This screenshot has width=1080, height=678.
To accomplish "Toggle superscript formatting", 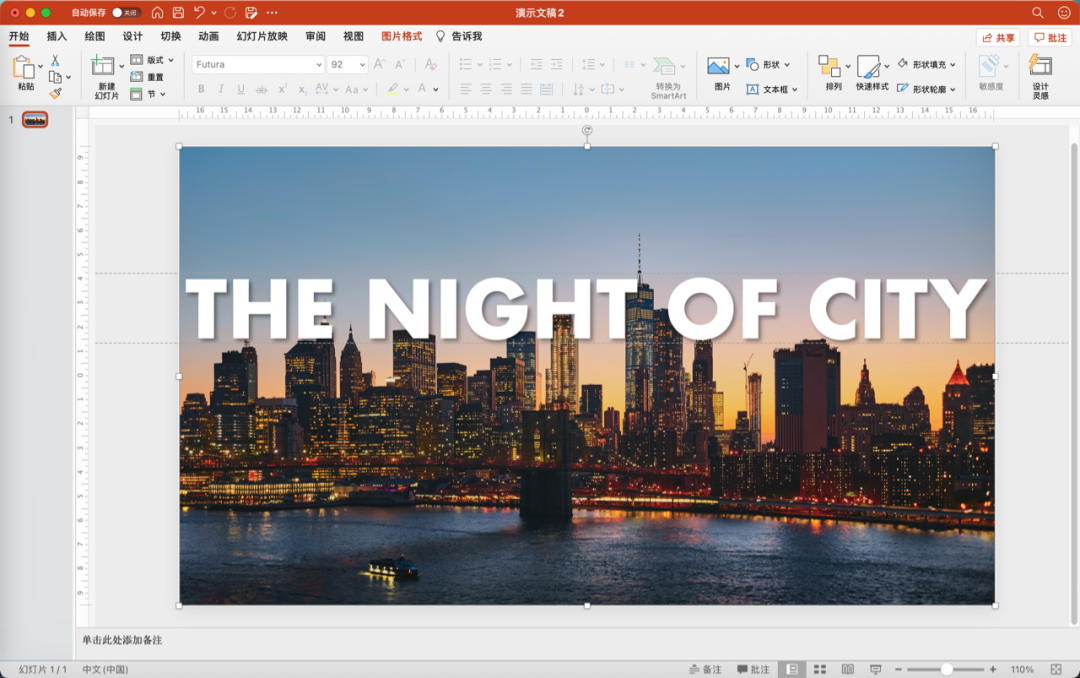I will (x=282, y=89).
